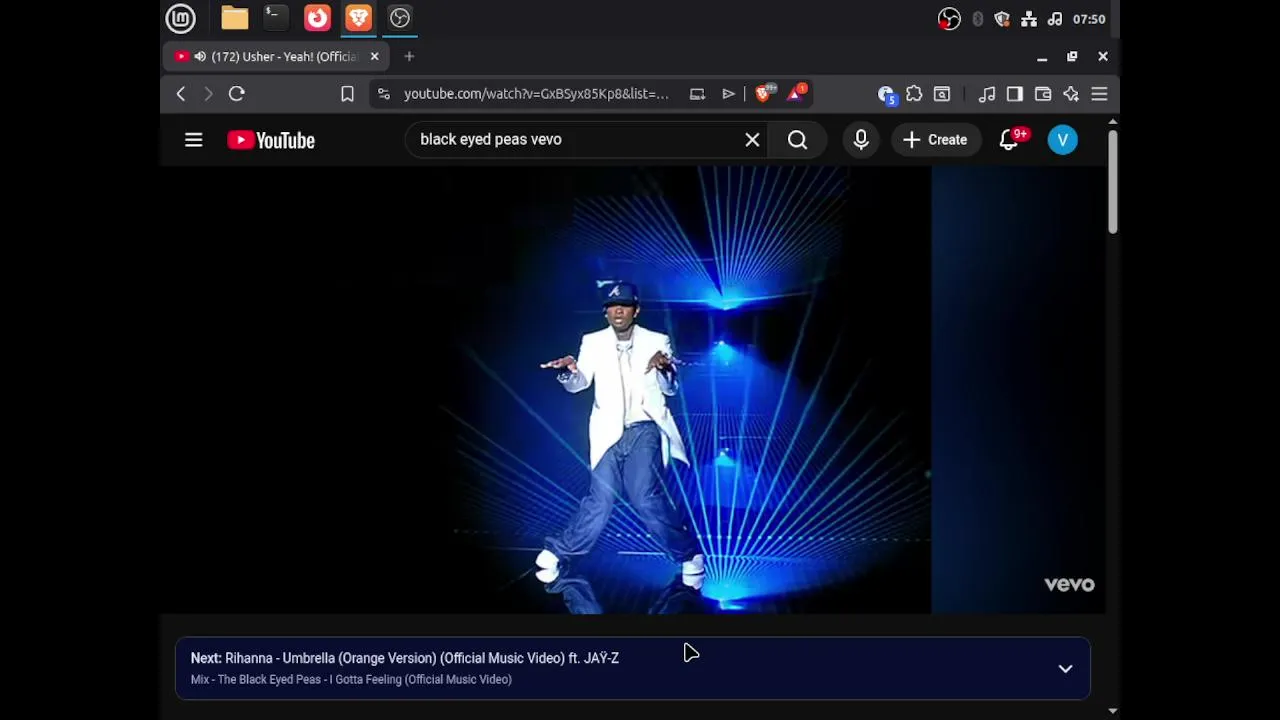Screen dimensions: 1280x720
Task: Click Mix - The Black Eyed Peas playlist text
Action: pos(351,680)
